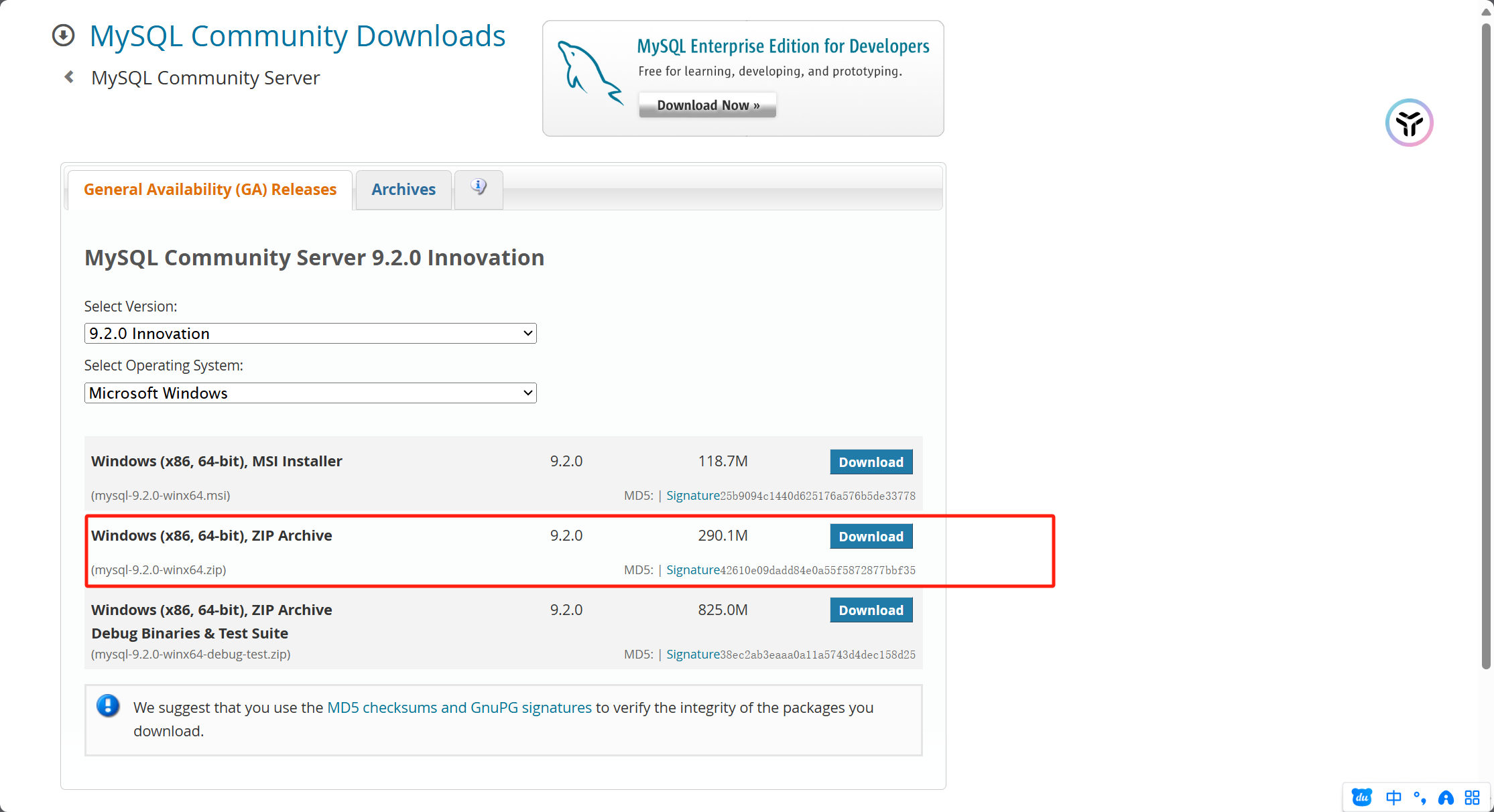1494x812 pixels.
Task: Click the blue exclamation notice icon
Action: 108,705
